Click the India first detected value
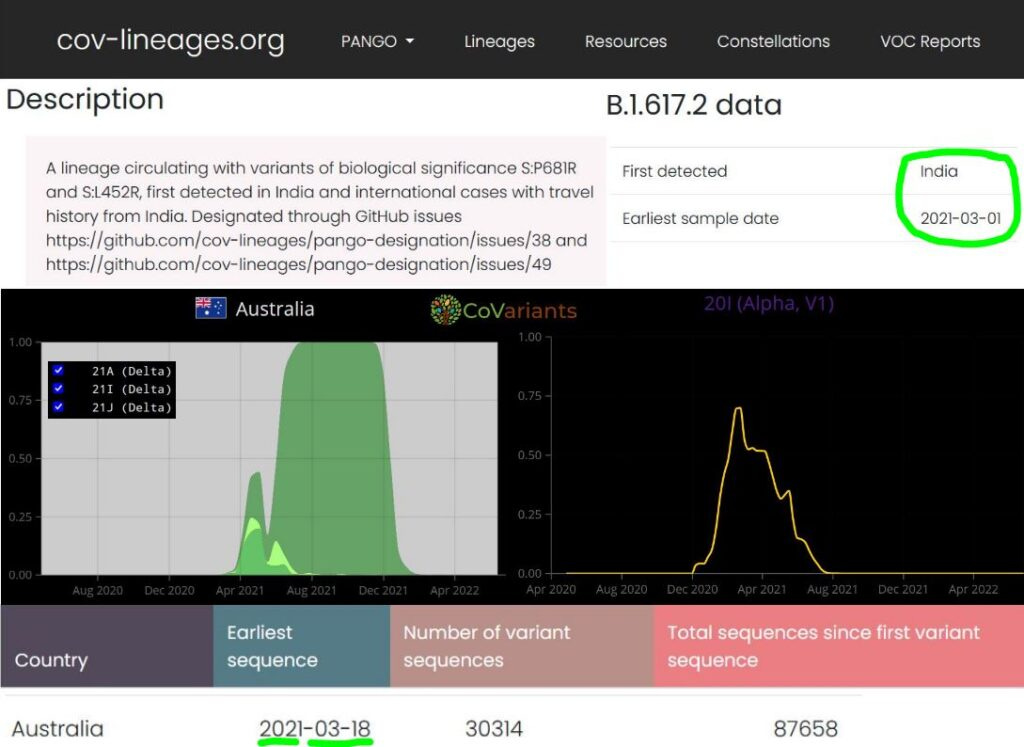Viewport: 1024px width, 747px height. click(x=938, y=171)
